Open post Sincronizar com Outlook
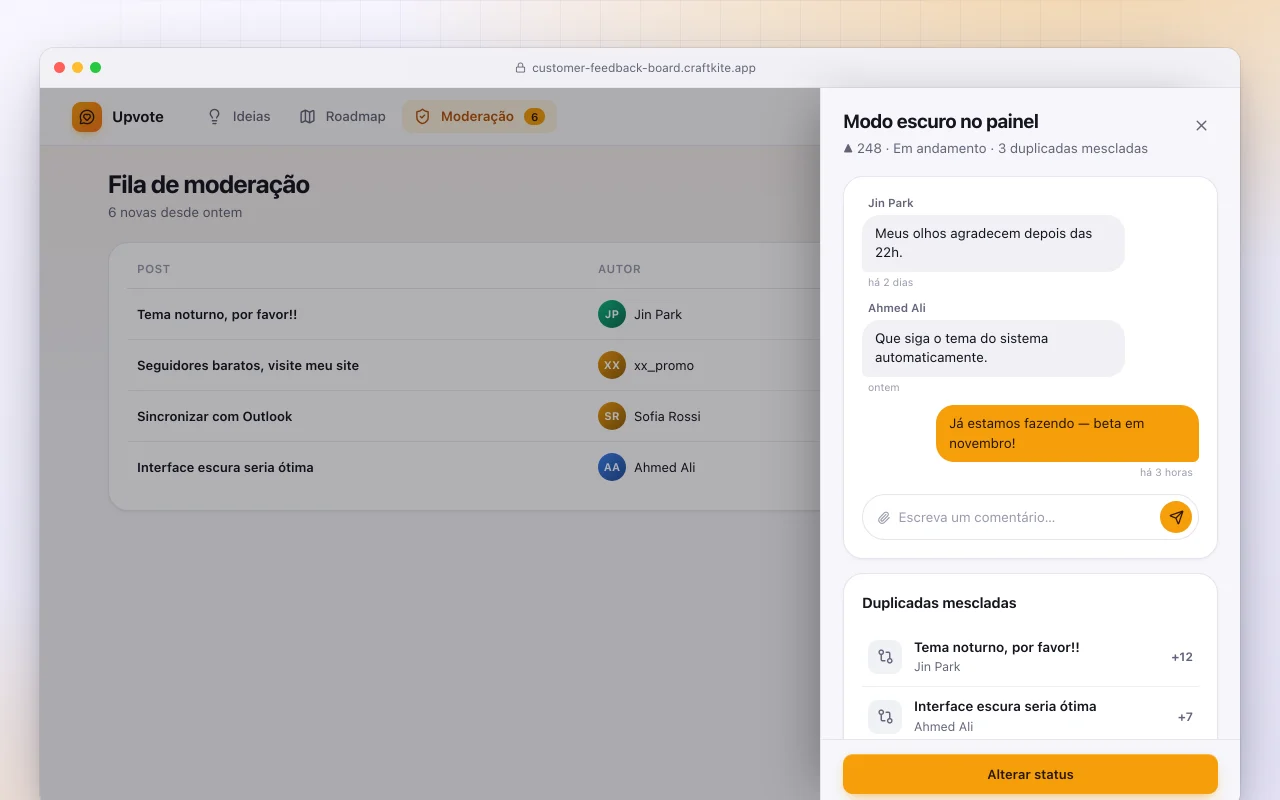Screen dimensions: 1280x800 [x=215, y=416]
